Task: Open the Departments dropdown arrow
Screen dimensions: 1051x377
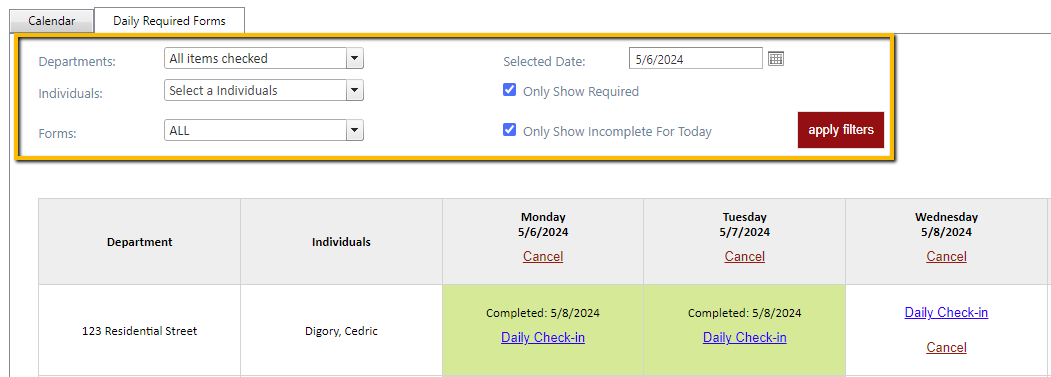Action: [x=355, y=58]
